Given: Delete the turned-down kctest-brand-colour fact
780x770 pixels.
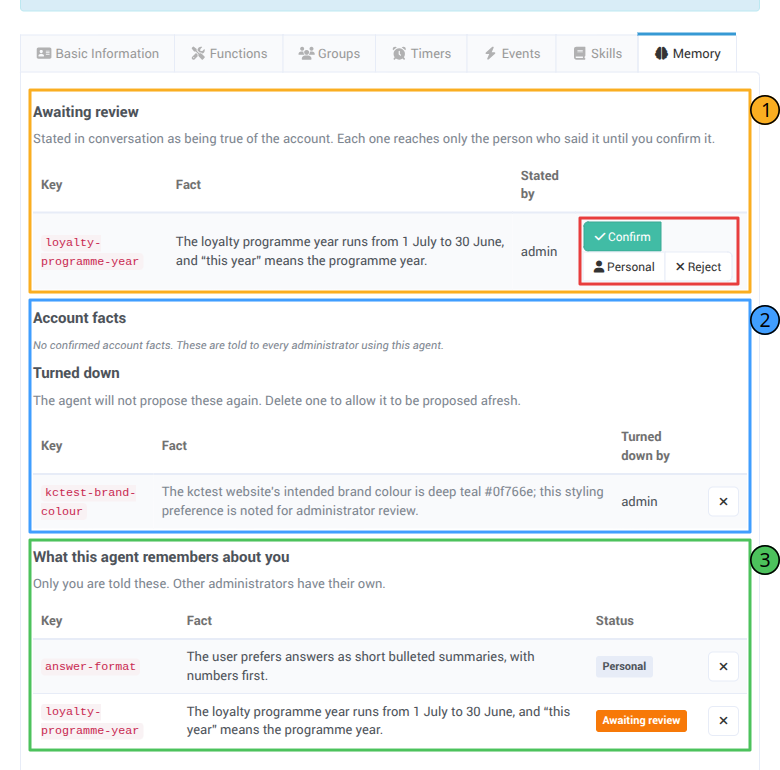Looking at the screenshot, I should pos(723,501).
